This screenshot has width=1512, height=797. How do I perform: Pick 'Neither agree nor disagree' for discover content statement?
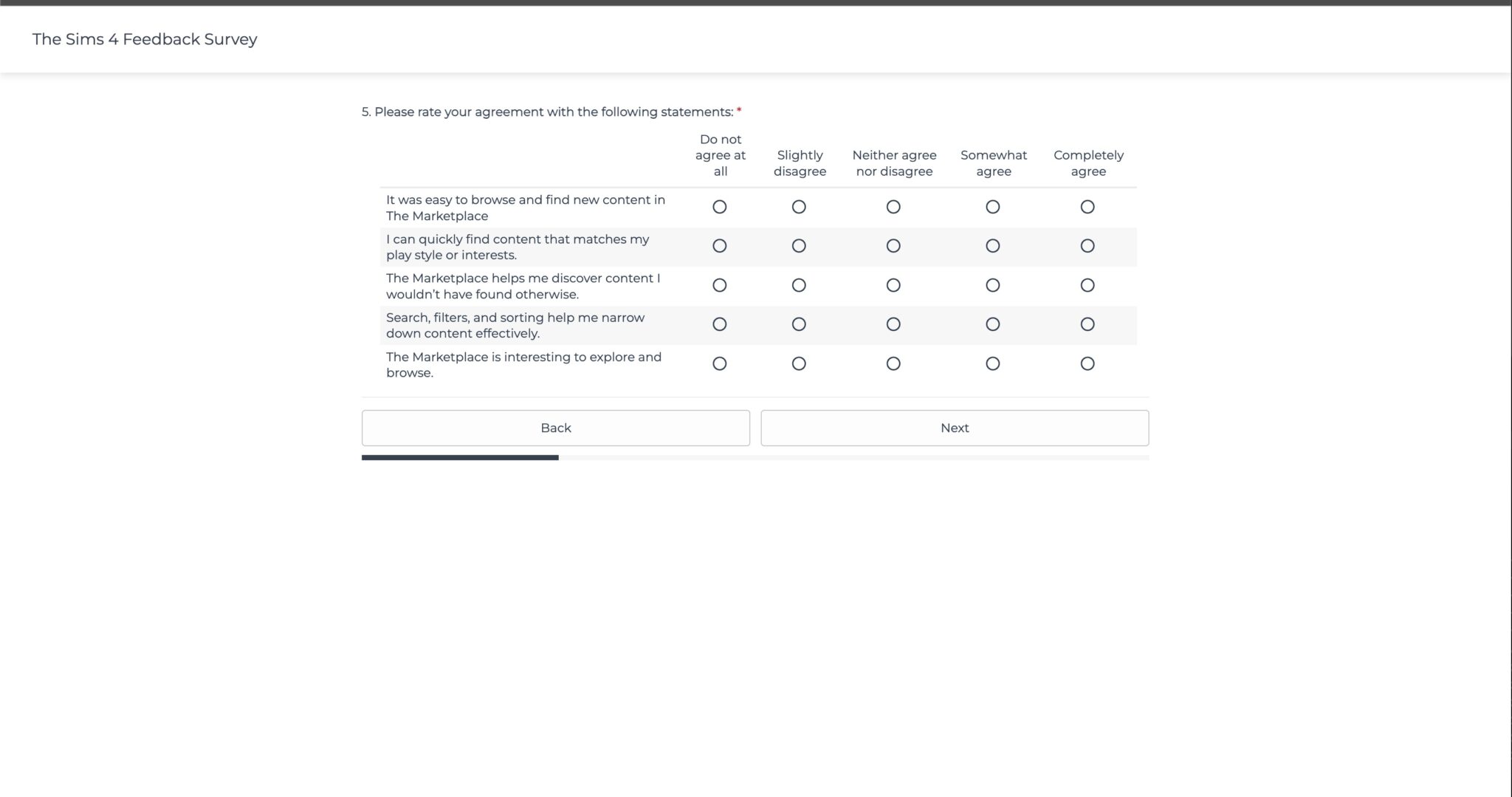[893, 285]
